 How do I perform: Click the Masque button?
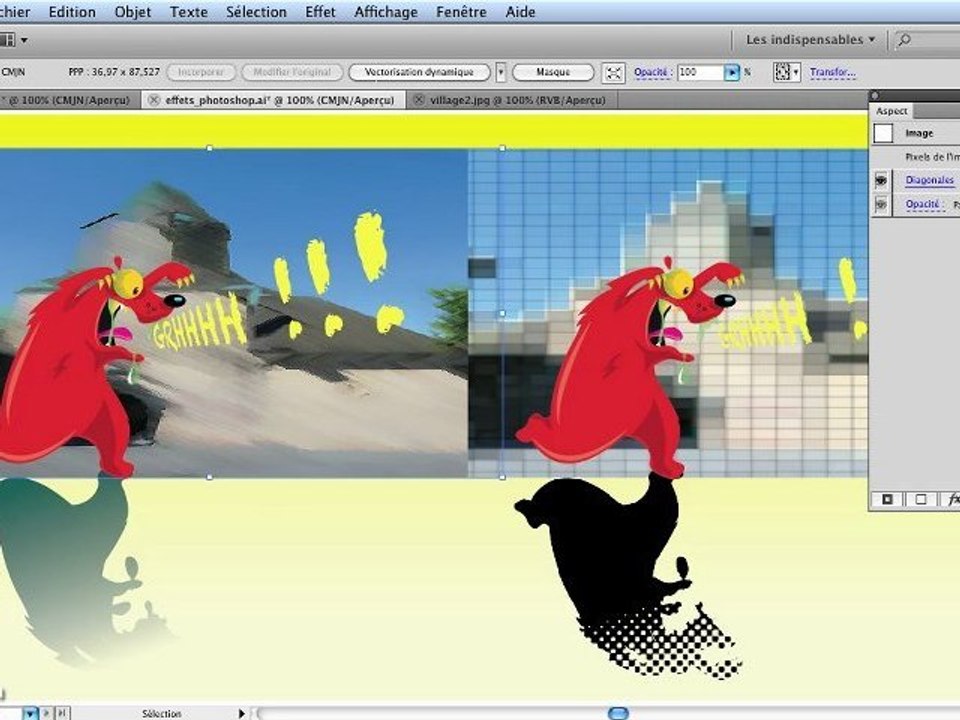553,72
